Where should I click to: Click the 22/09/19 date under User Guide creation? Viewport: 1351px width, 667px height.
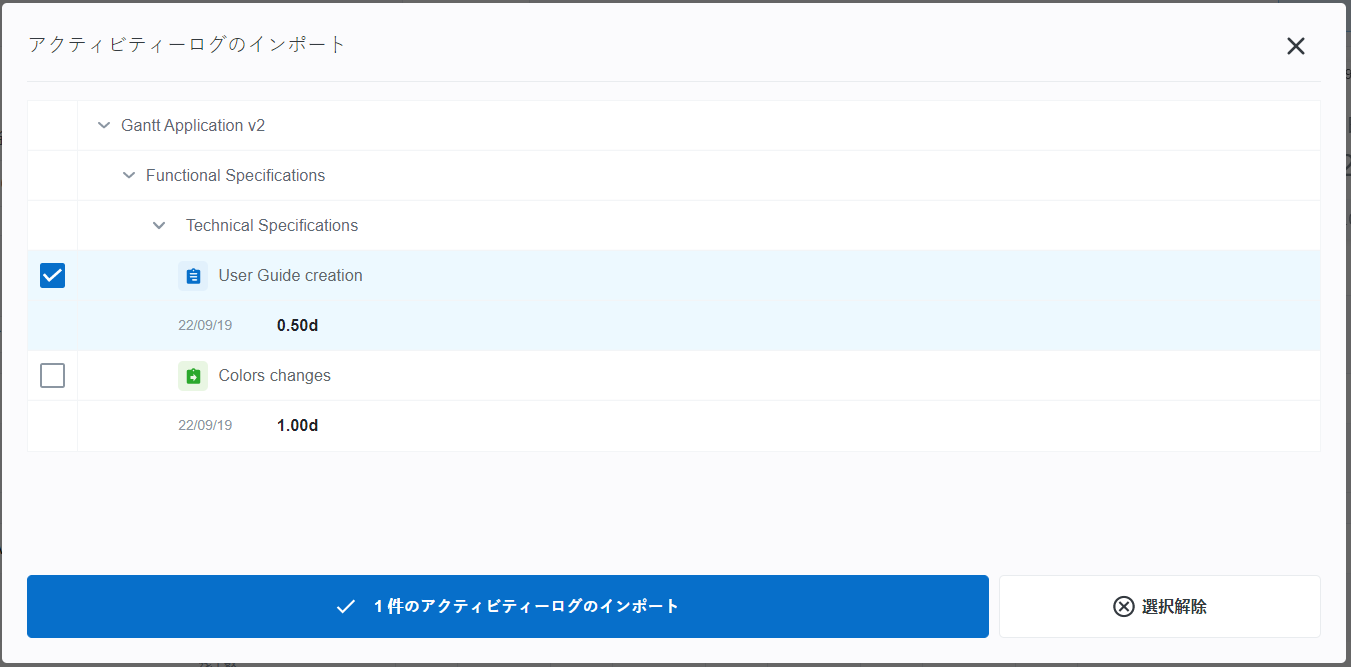pos(205,326)
